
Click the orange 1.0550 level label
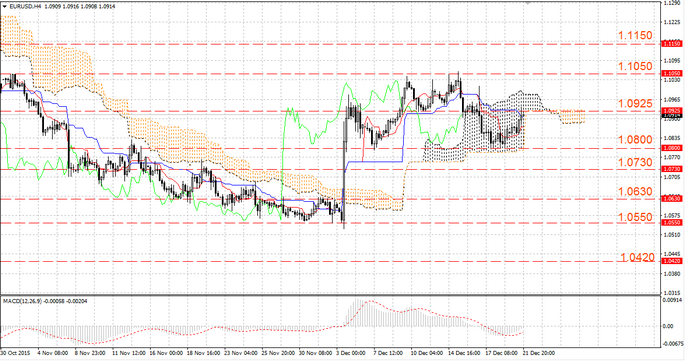point(635,217)
